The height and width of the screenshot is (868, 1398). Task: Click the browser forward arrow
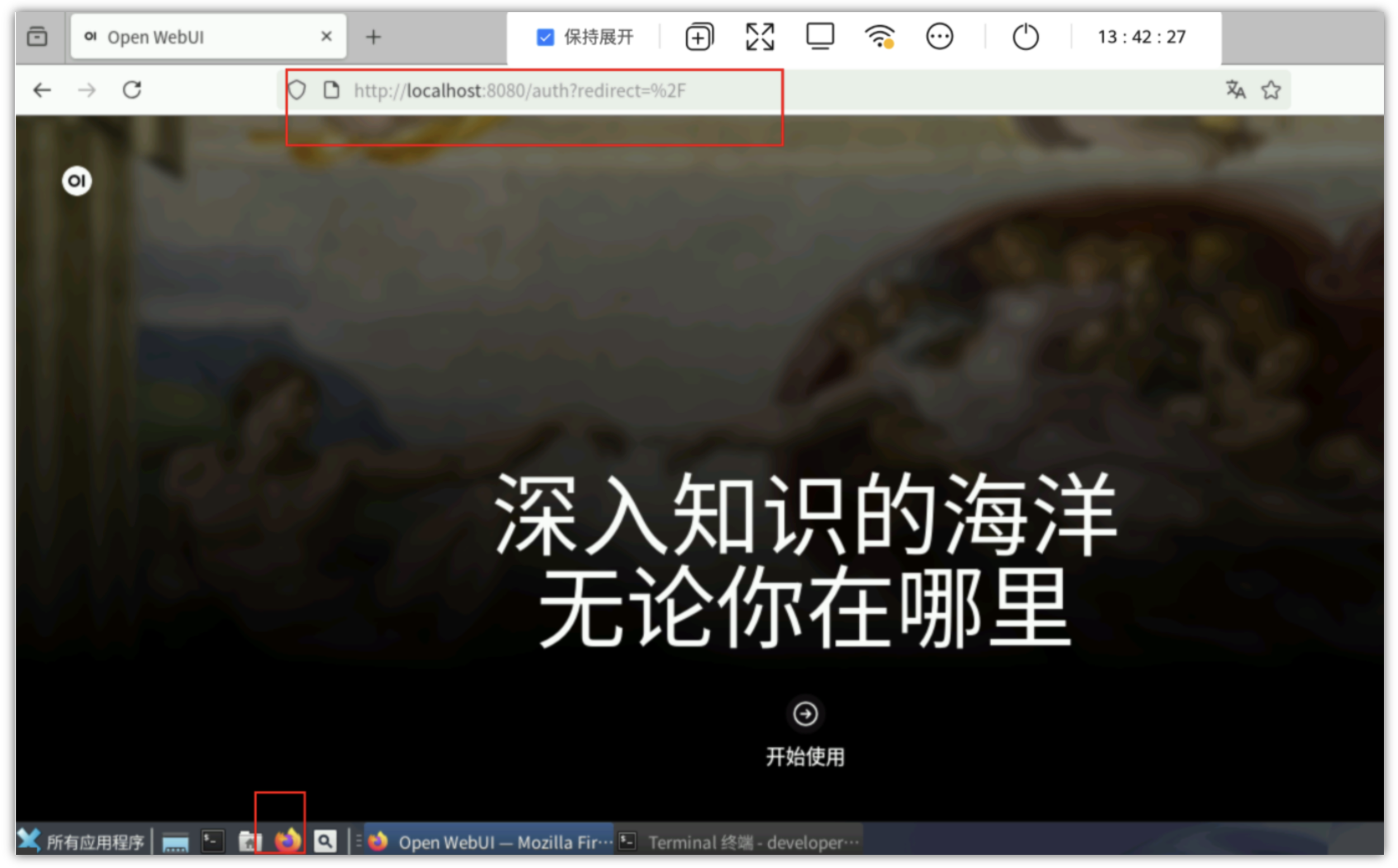pos(87,90)
